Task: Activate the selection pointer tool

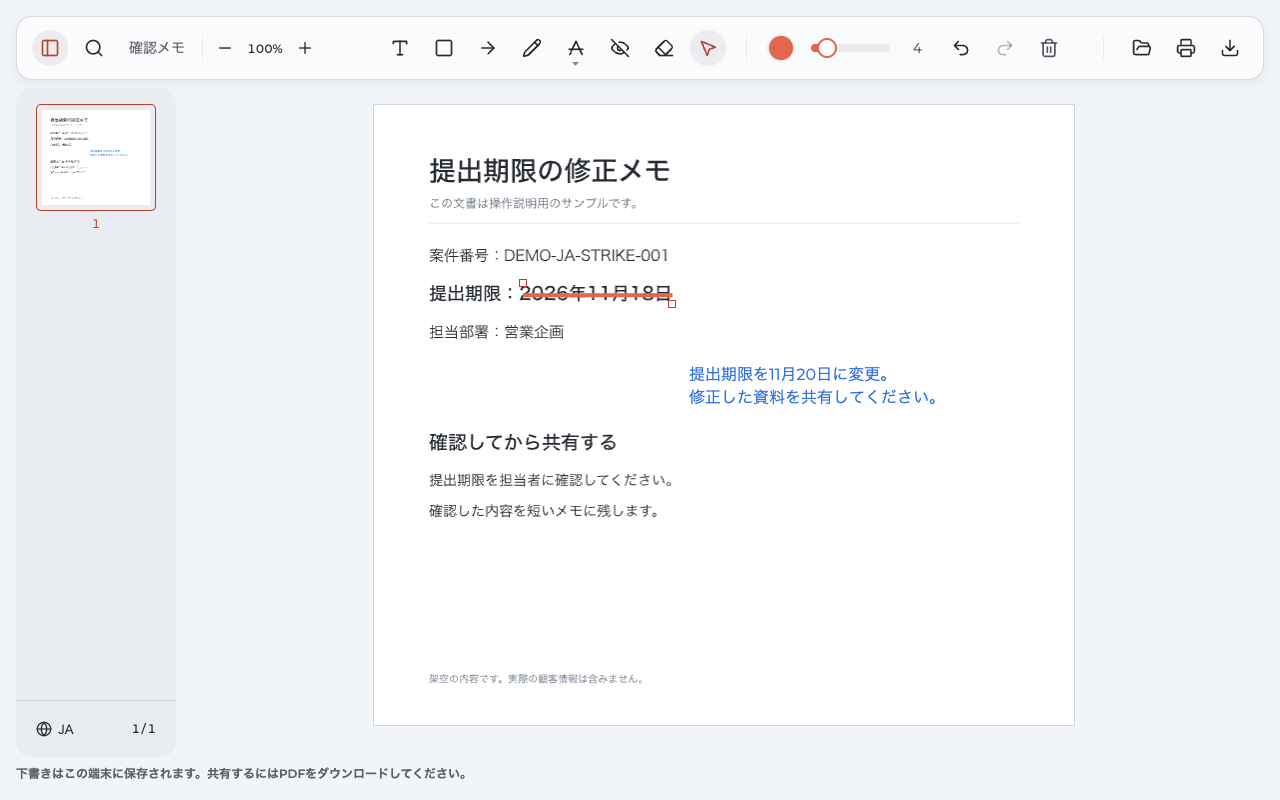Action: [708, 48]
